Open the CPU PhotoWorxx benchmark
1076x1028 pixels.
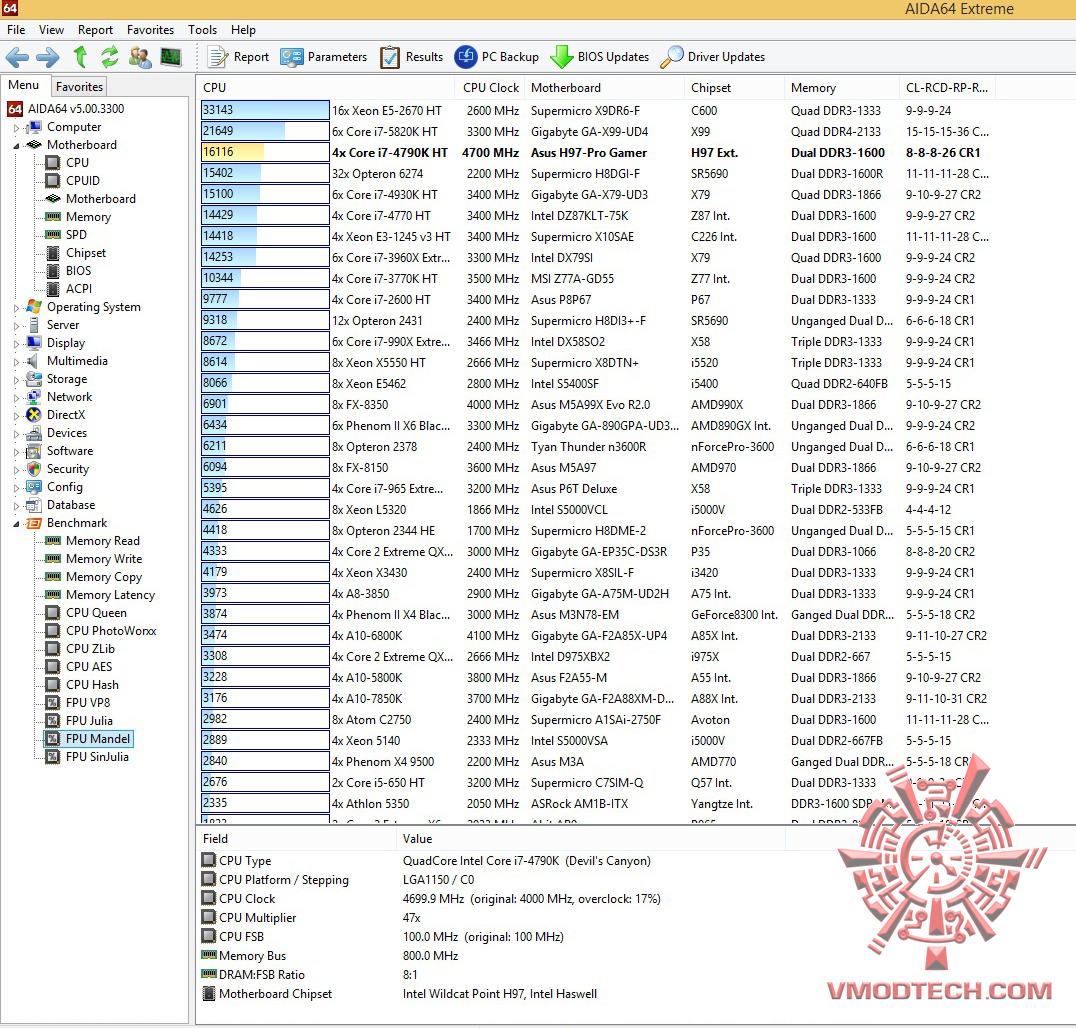pyautogui.click(x=100, y=631)
